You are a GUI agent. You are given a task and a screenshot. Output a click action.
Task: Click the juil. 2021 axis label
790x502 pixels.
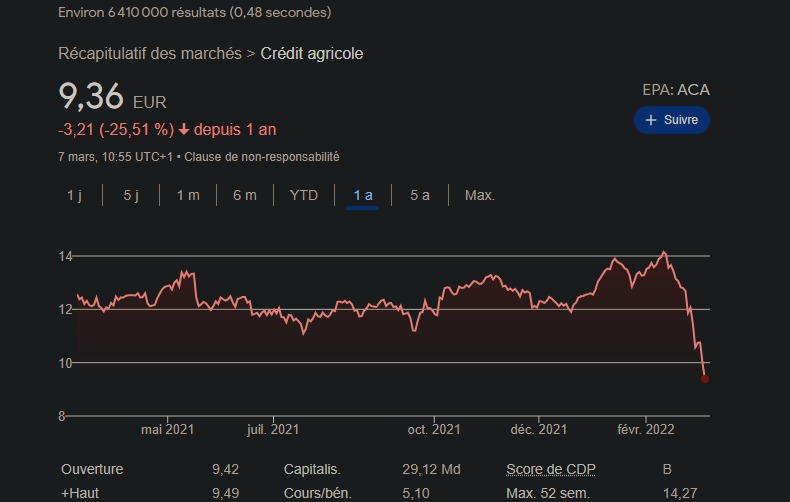[x=273, y=429]
